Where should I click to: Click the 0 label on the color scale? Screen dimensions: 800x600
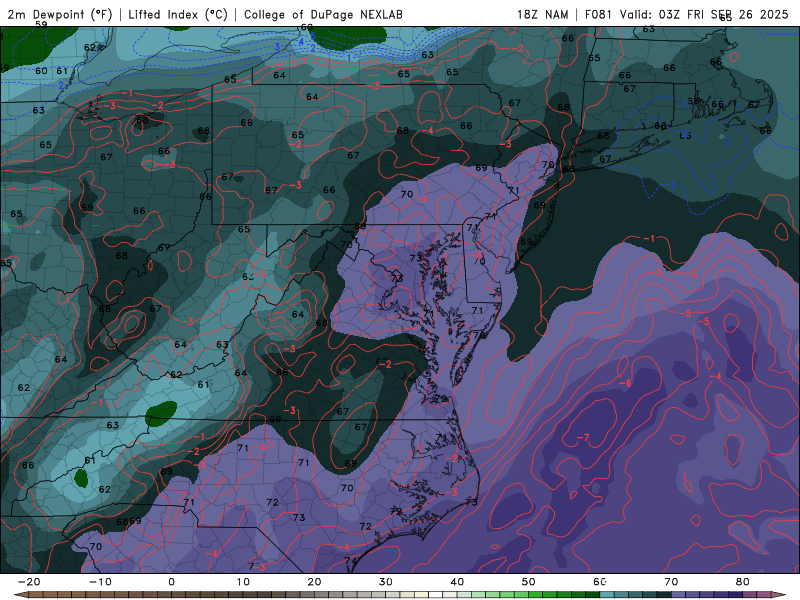click(x=171, y=582)
